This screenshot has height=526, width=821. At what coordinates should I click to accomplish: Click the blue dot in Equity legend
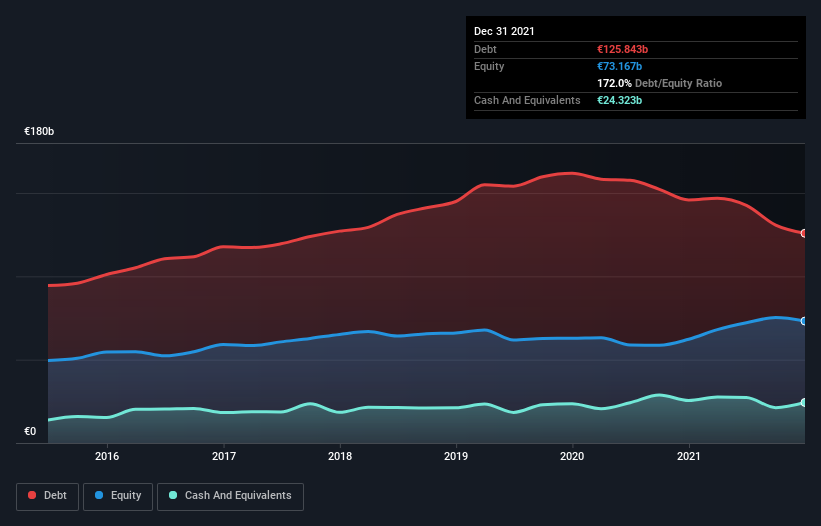(x=99, y=495)
